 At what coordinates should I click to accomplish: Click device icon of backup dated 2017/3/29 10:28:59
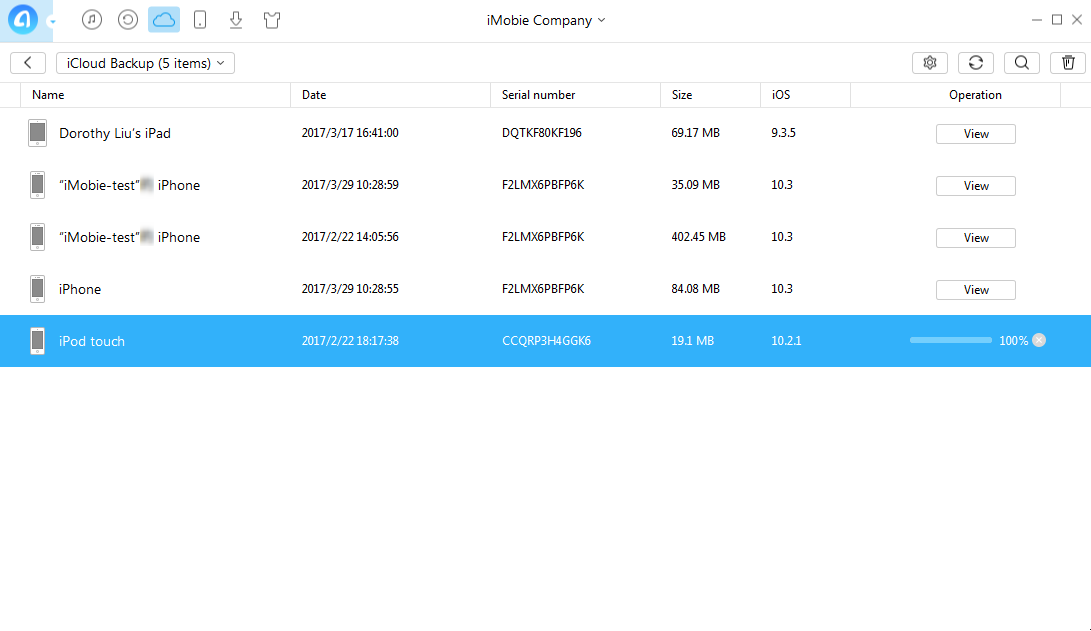(x=38, y=185)
